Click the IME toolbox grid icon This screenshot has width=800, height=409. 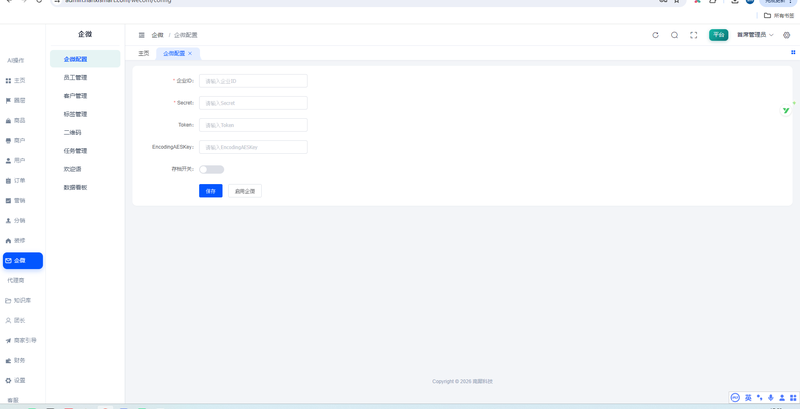(793, 398)
